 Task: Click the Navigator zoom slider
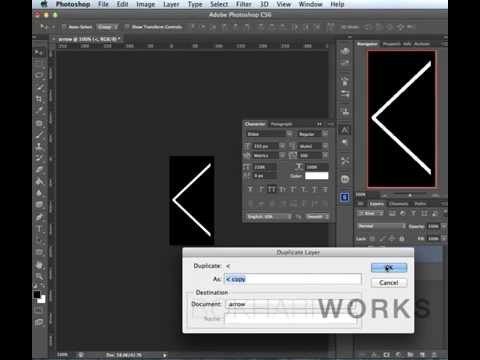point(410,196)
